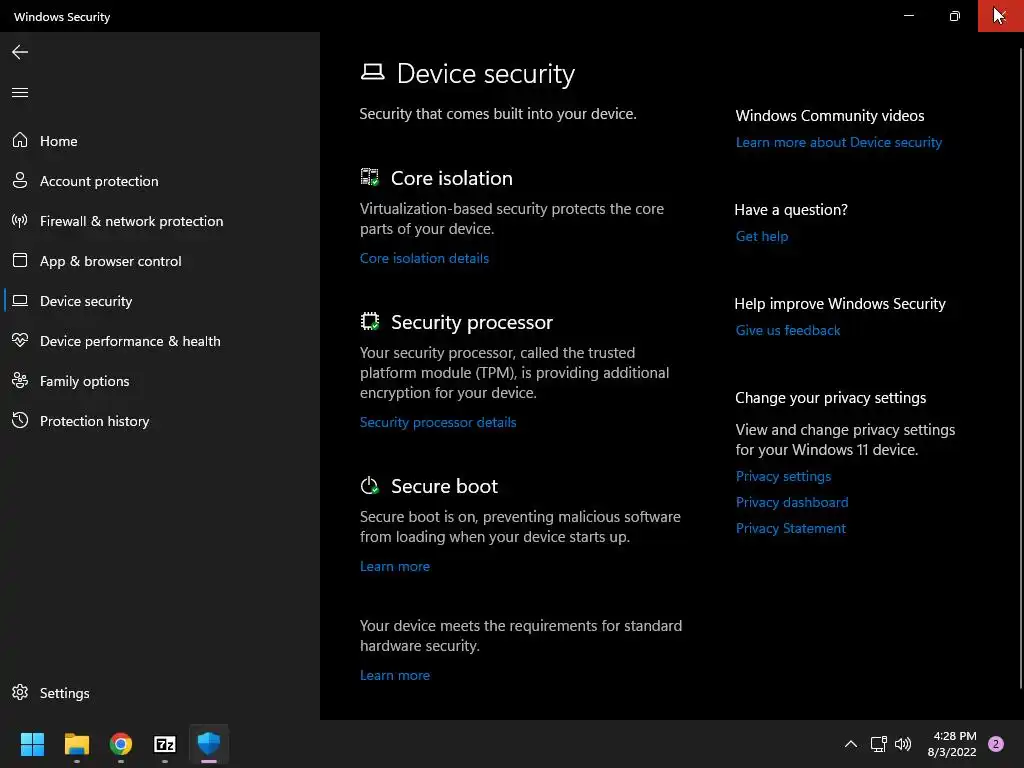Restore down the Windows Security window
The height and width of the screenshot is (768, 1024).
[954, 16]
